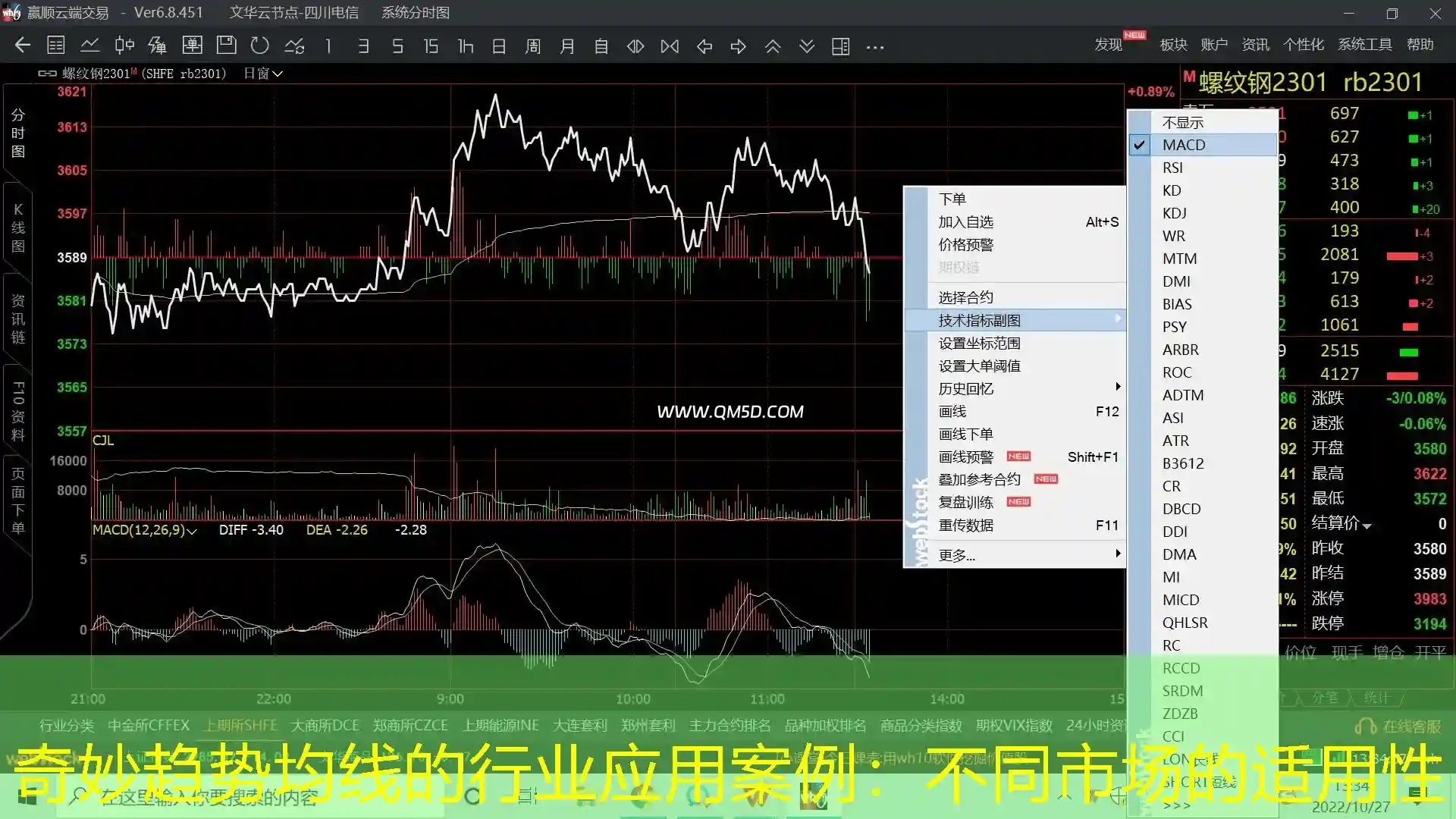Click the double chevron down icon
Viewport: 1456px width, 819px height.
pos(807,46)
